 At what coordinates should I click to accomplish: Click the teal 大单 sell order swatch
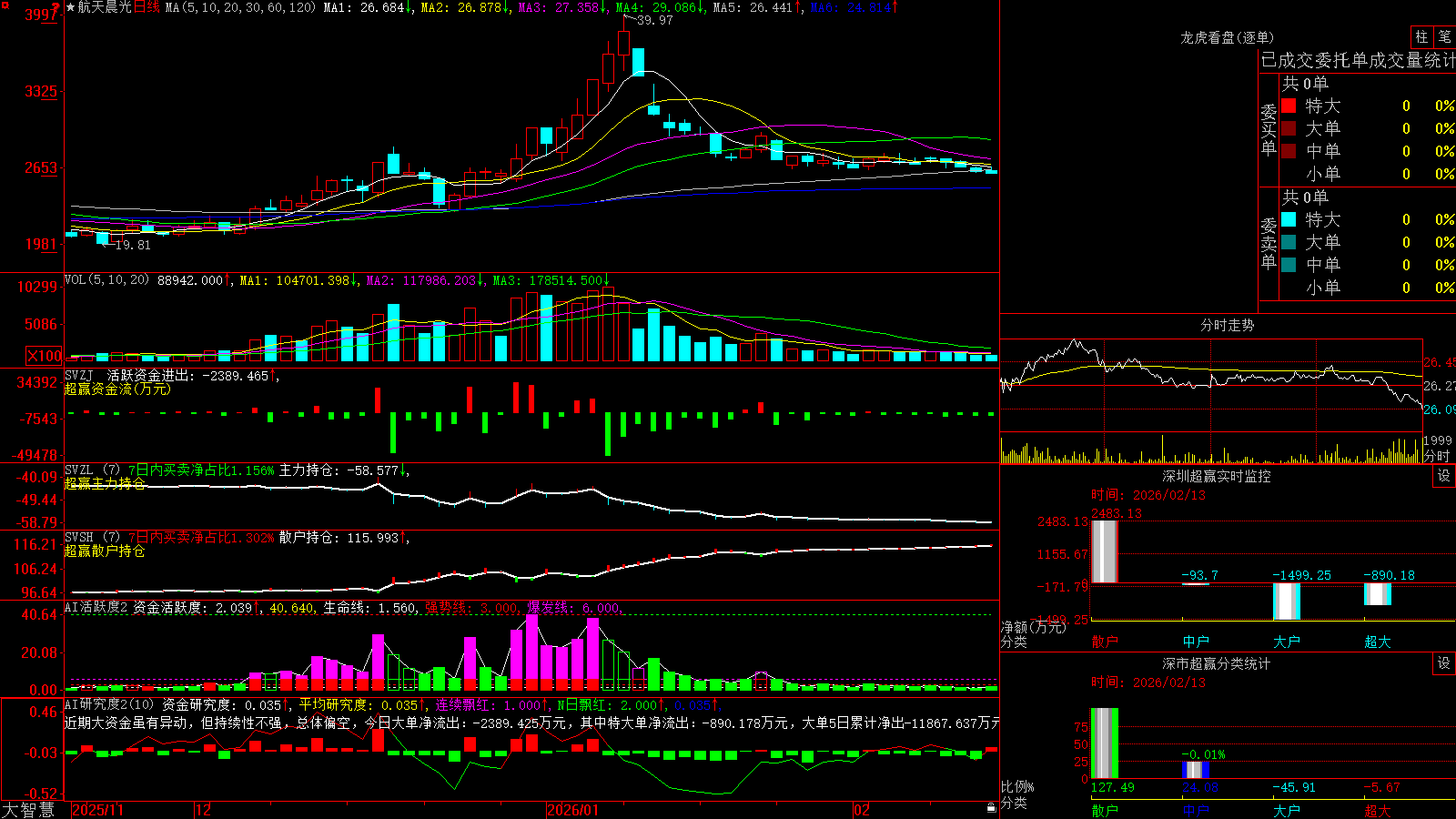click(x=1289, y=242)
